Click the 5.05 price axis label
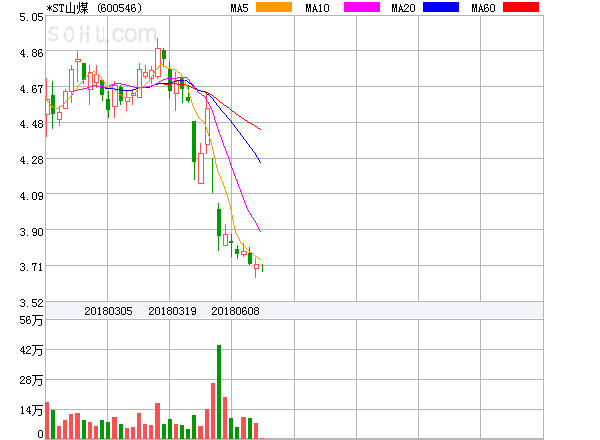This screenshot has width=600, height=440. [x=31, y=17]
